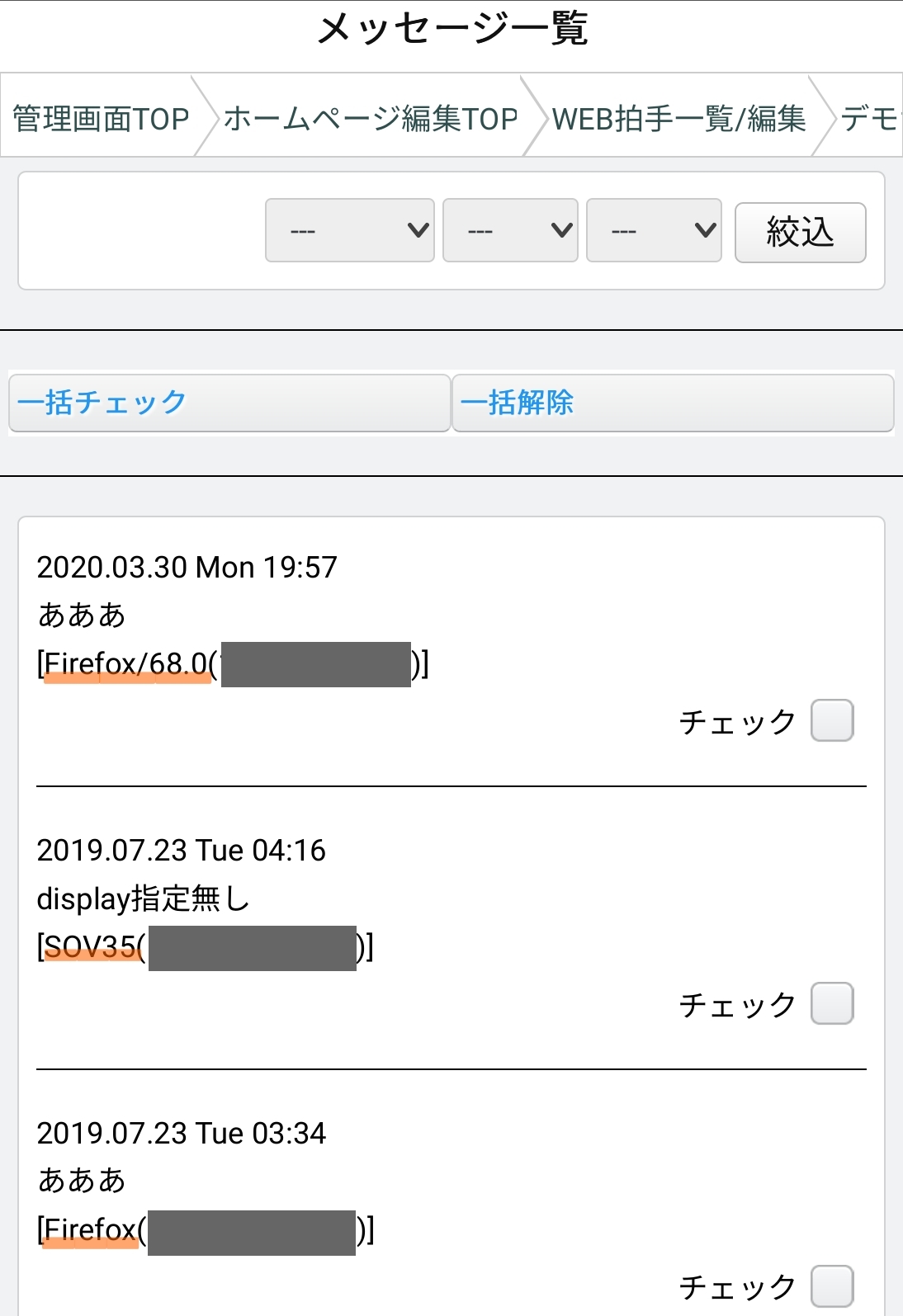This screenshot has width=903, height=1316.
Task: Open the filter dropdown beside 絞込
Action: point(654,231)
